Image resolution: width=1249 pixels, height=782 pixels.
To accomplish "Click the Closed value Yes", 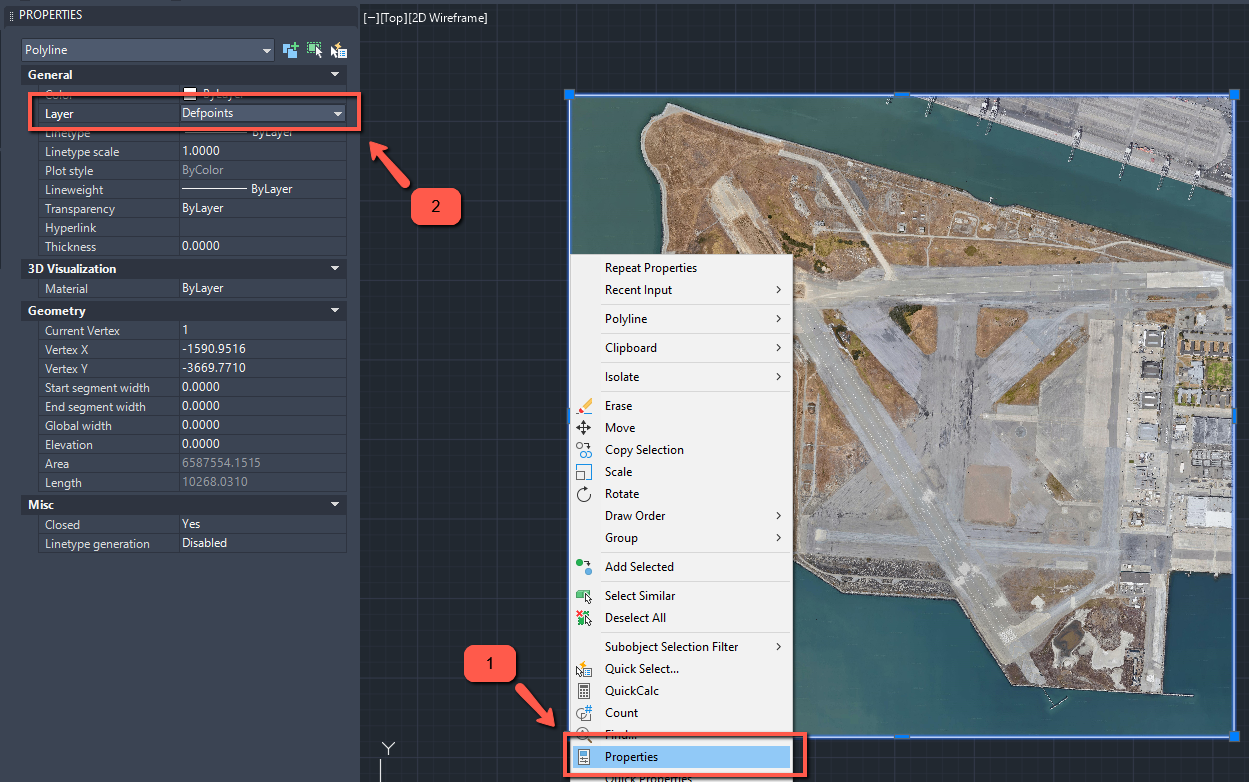I will tap(263, 525).
